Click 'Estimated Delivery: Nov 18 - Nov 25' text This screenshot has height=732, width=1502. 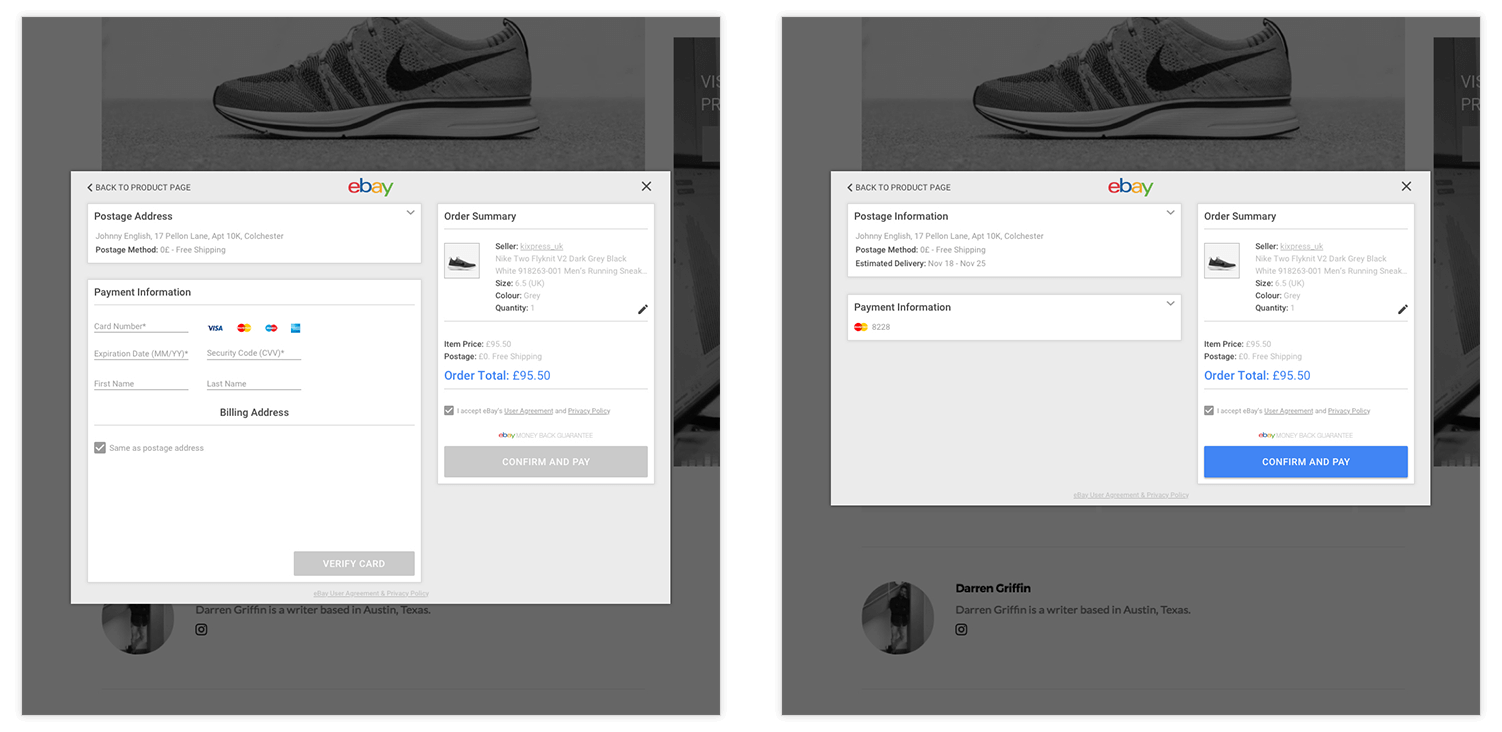920,264
